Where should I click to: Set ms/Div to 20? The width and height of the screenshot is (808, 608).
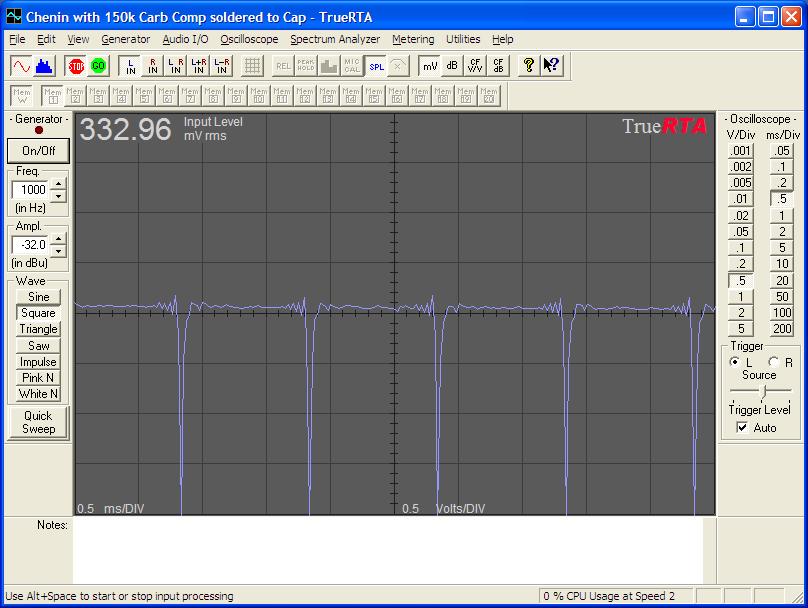pos(782,281)
